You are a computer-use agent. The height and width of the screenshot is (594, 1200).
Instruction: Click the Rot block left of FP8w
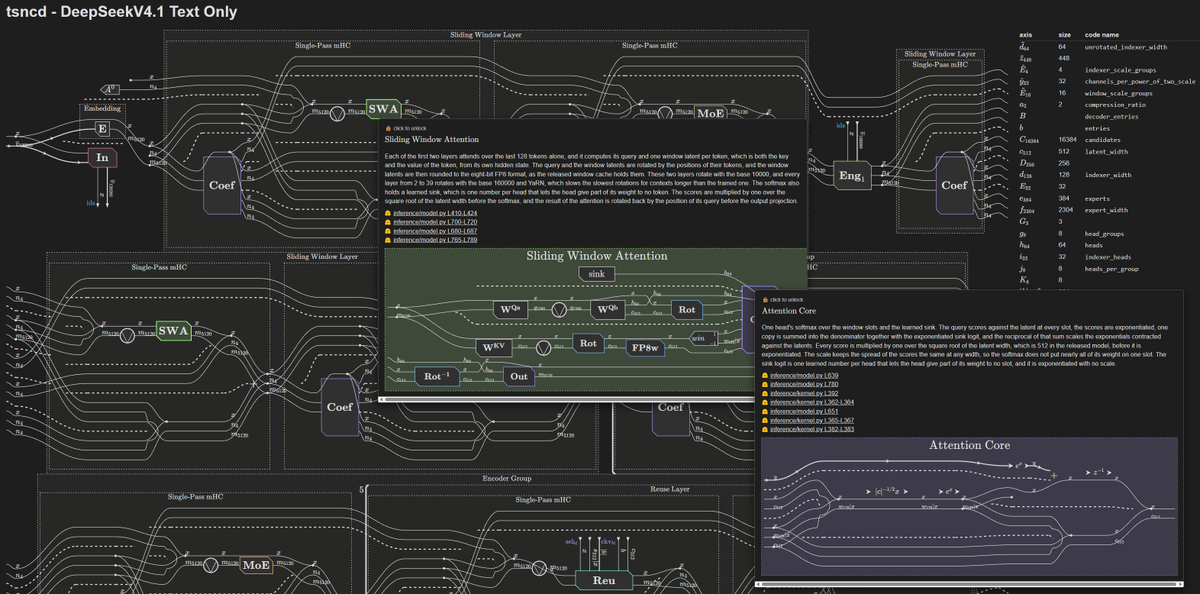(x=589, y=343)
